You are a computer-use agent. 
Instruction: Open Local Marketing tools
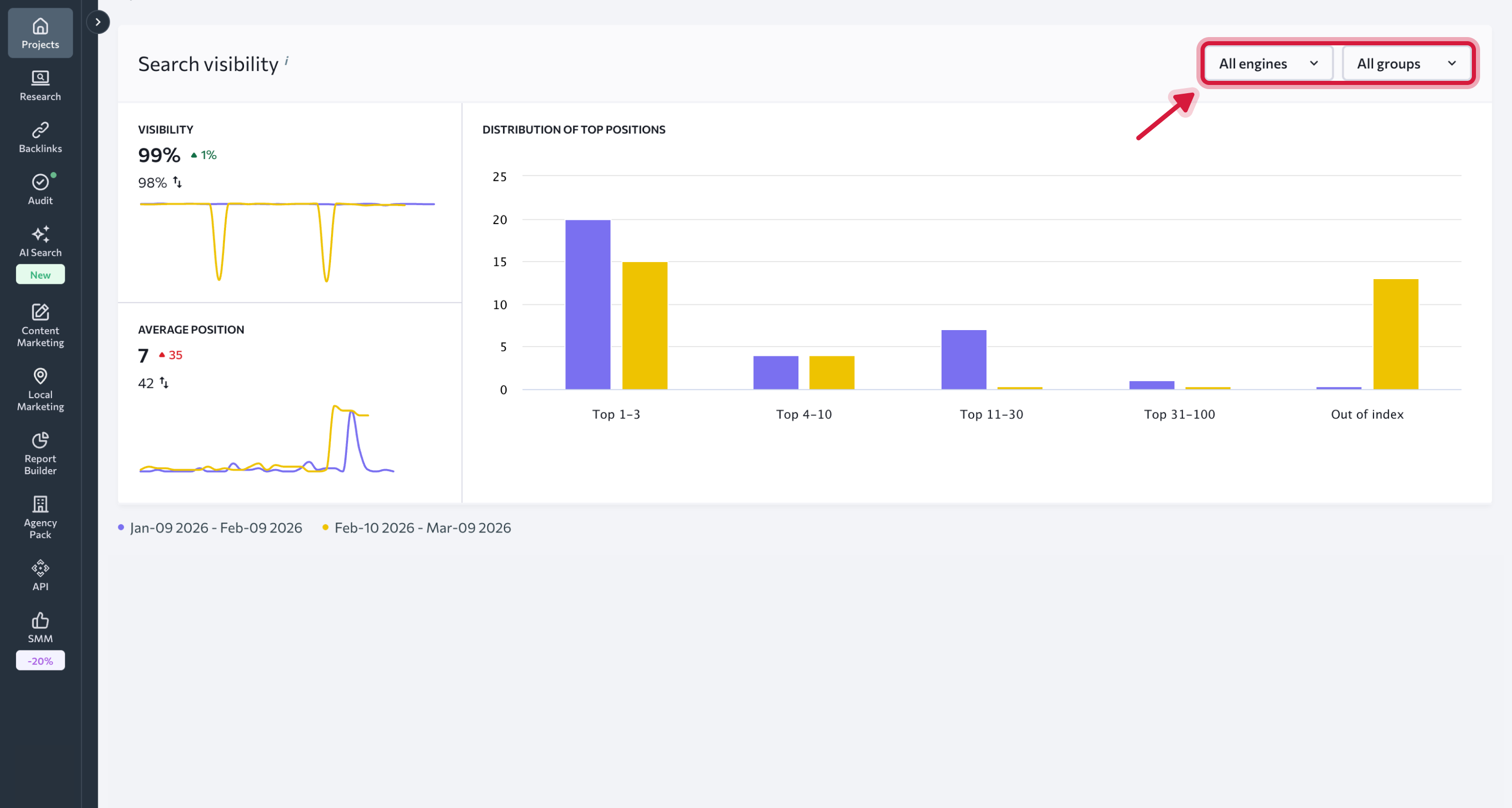click(40, 389)
